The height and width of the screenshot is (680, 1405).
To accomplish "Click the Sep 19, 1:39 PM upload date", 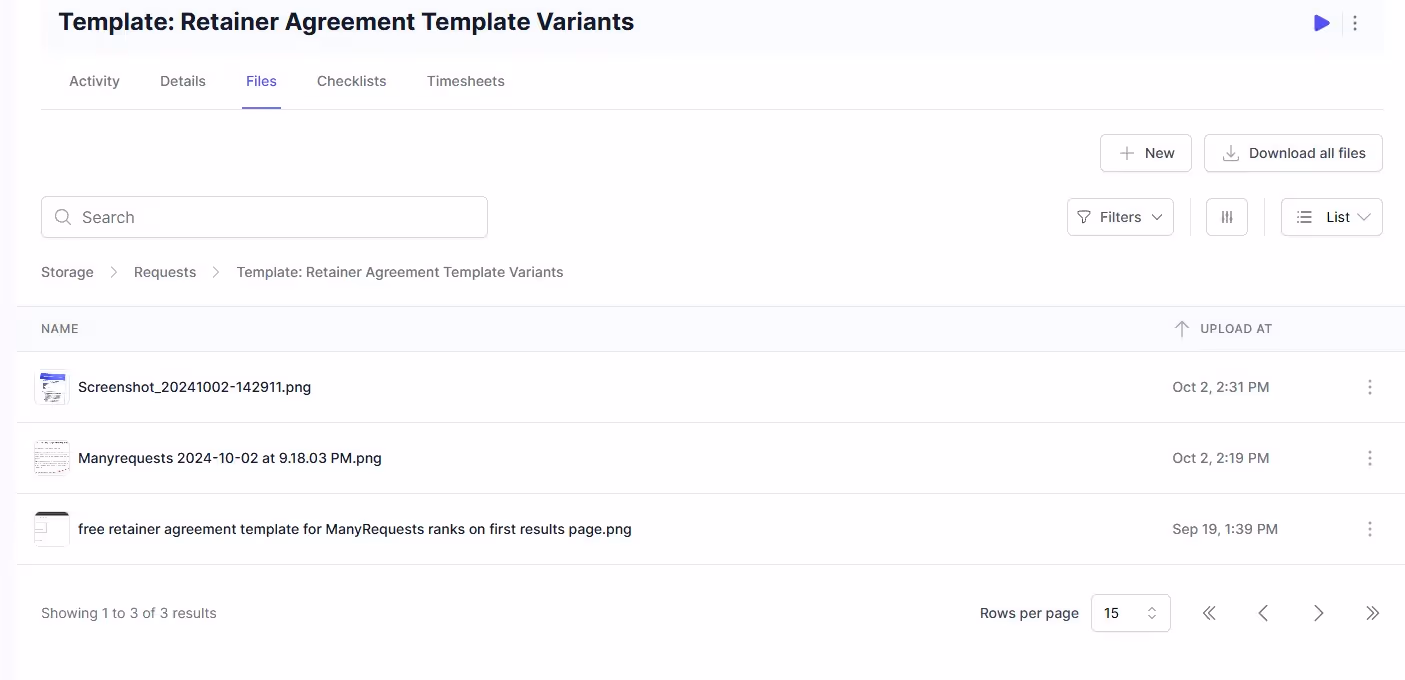I will (x=1225, y=529).
